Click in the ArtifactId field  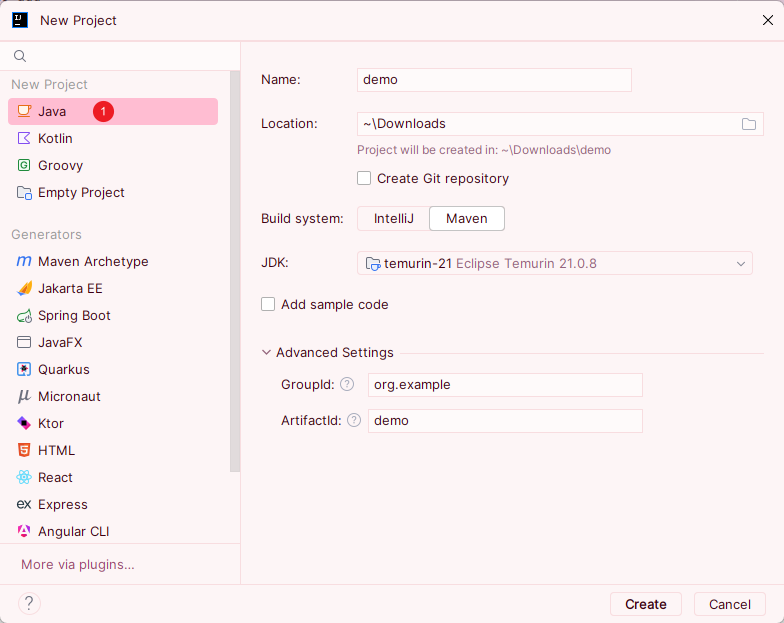point(505,421)
